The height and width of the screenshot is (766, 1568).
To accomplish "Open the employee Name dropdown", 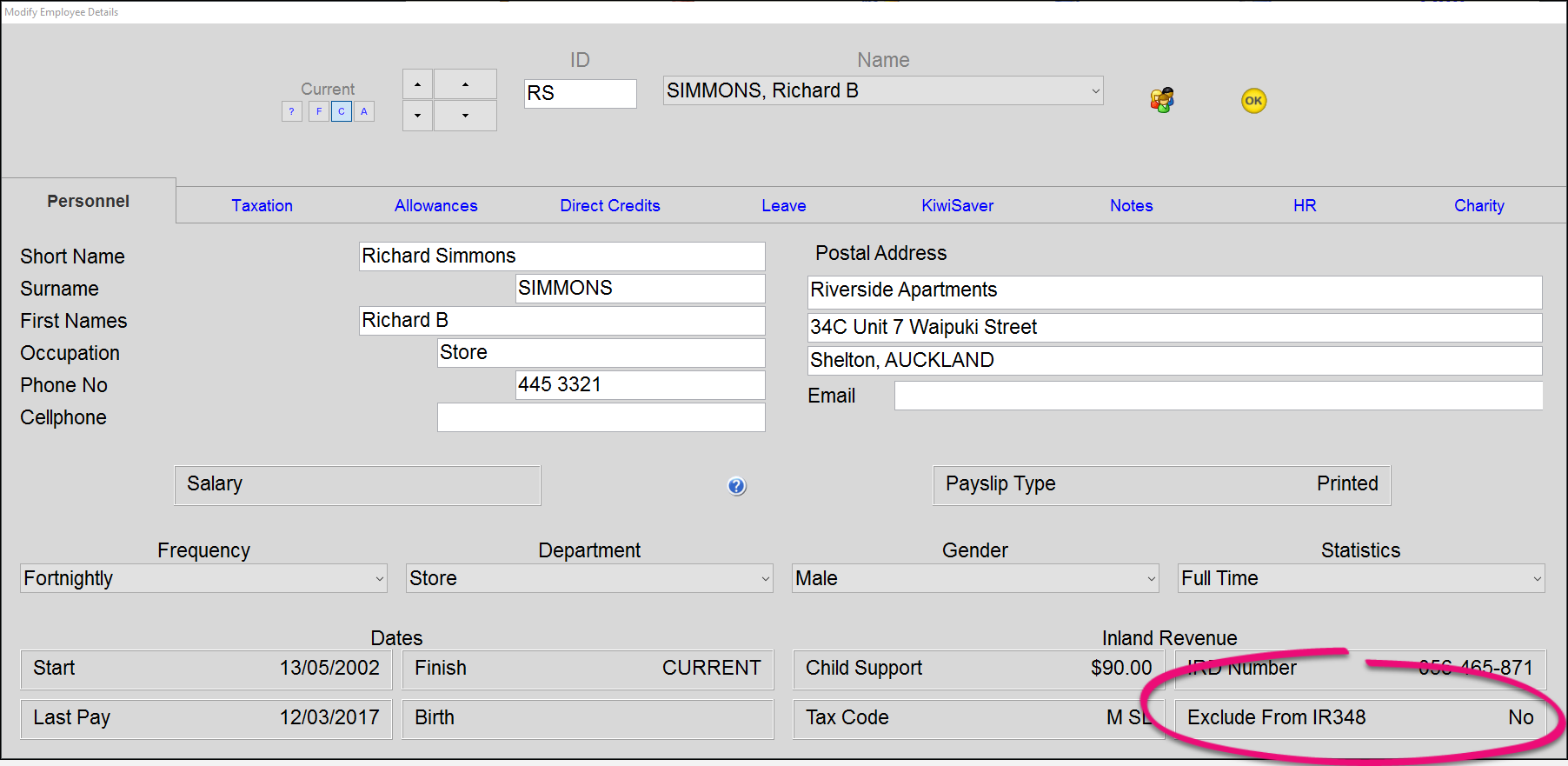I will tap(883, 90).
